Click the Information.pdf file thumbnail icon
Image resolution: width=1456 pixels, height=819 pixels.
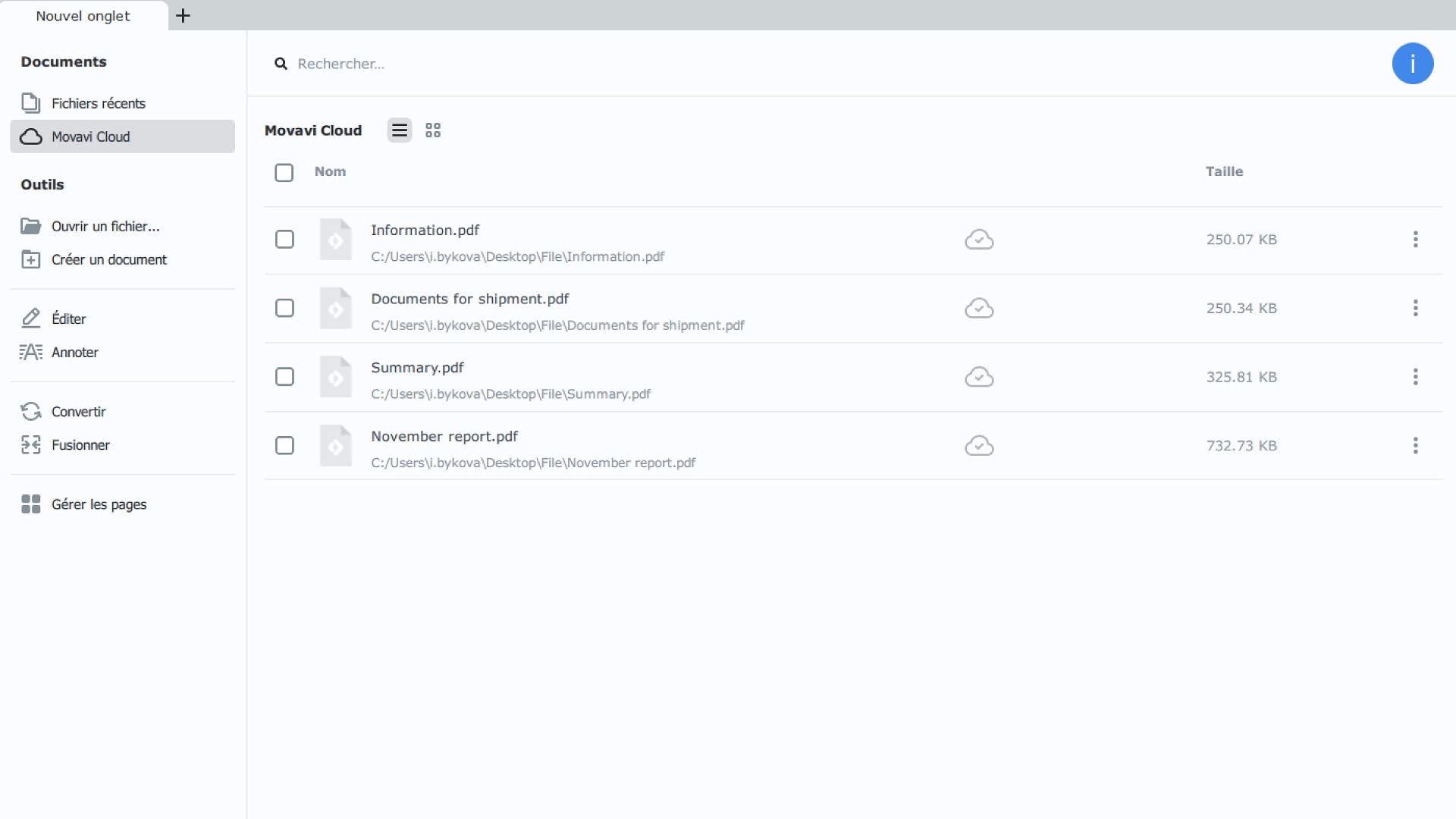335,240
